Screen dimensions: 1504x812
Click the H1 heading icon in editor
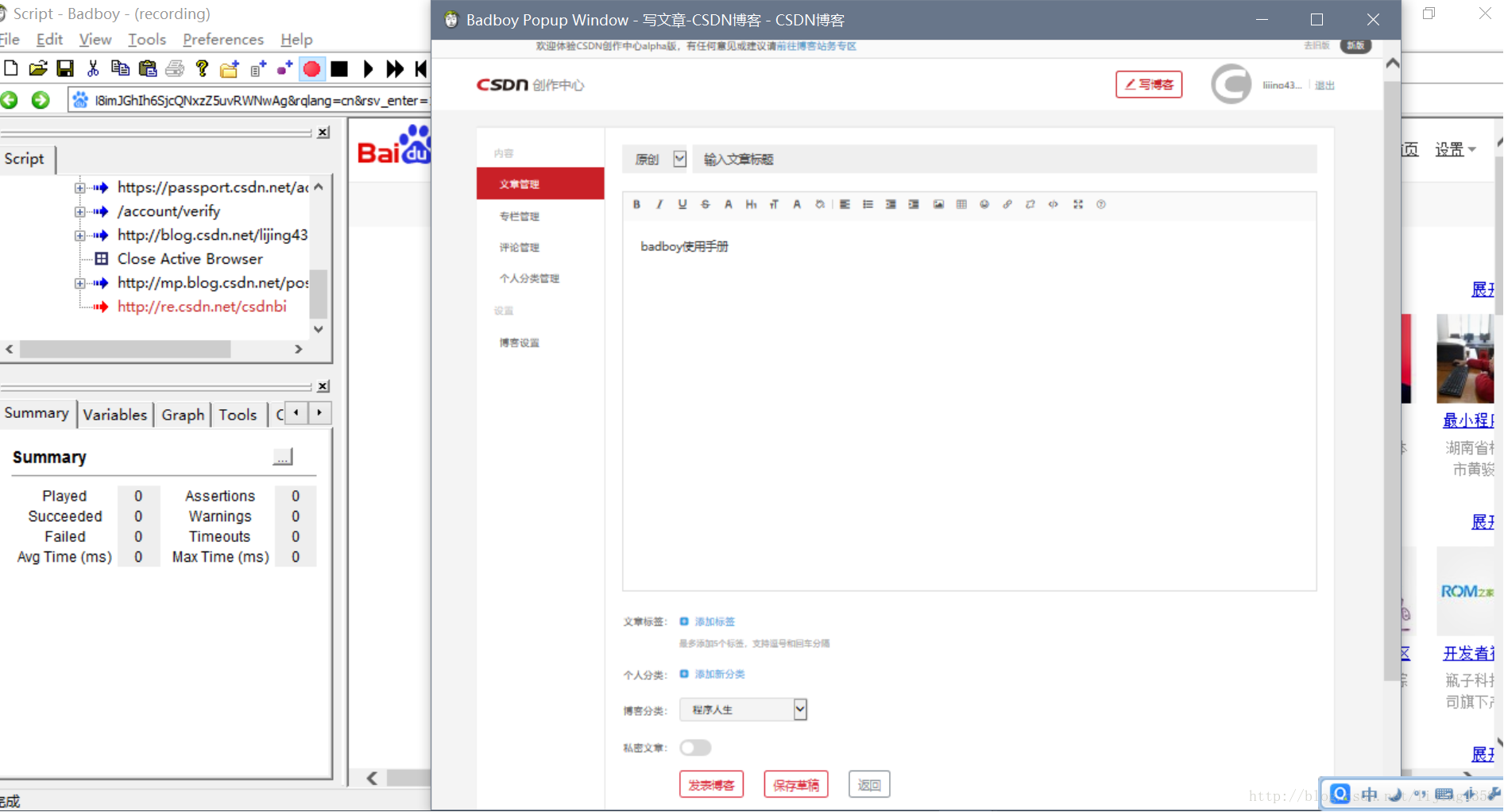click(x=751, y=204)
